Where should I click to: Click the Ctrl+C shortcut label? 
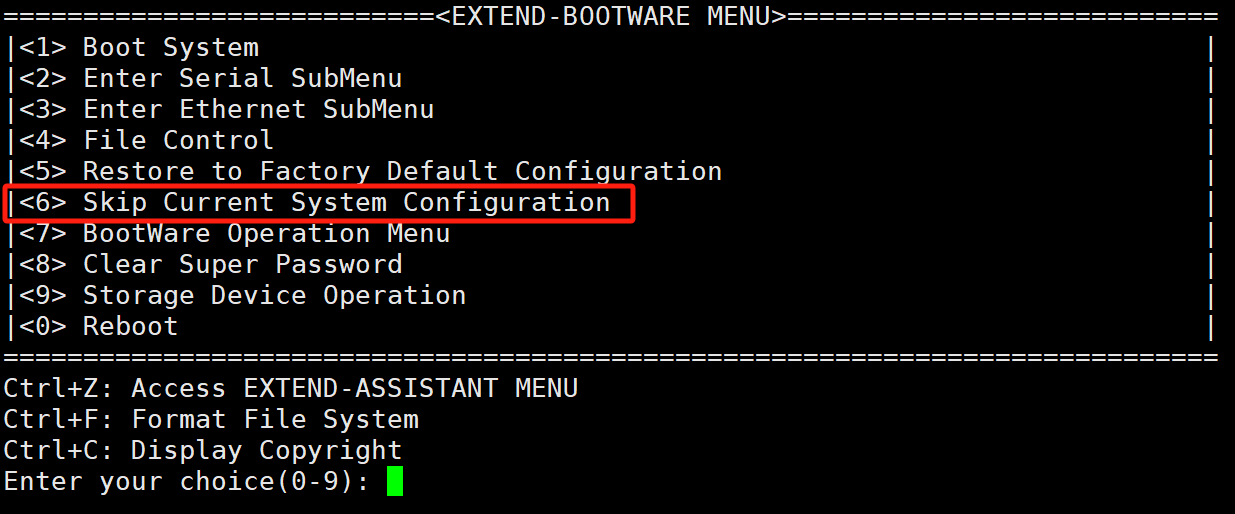59,450
